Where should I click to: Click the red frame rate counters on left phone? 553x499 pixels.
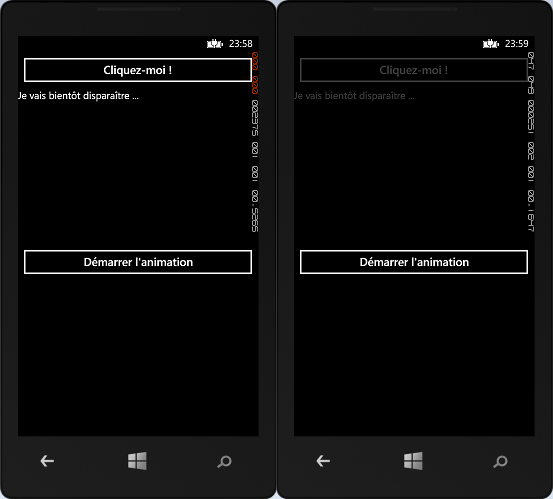tap(255, 73)
